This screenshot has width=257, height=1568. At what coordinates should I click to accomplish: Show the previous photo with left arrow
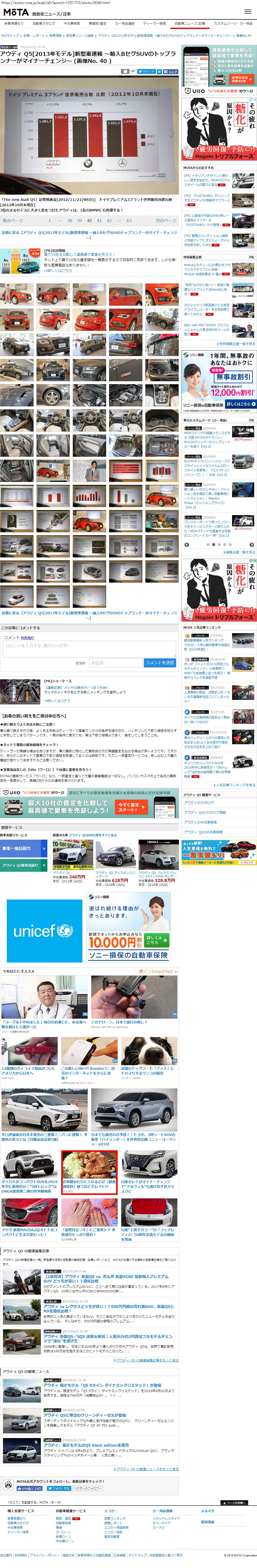tap(6, 133)
